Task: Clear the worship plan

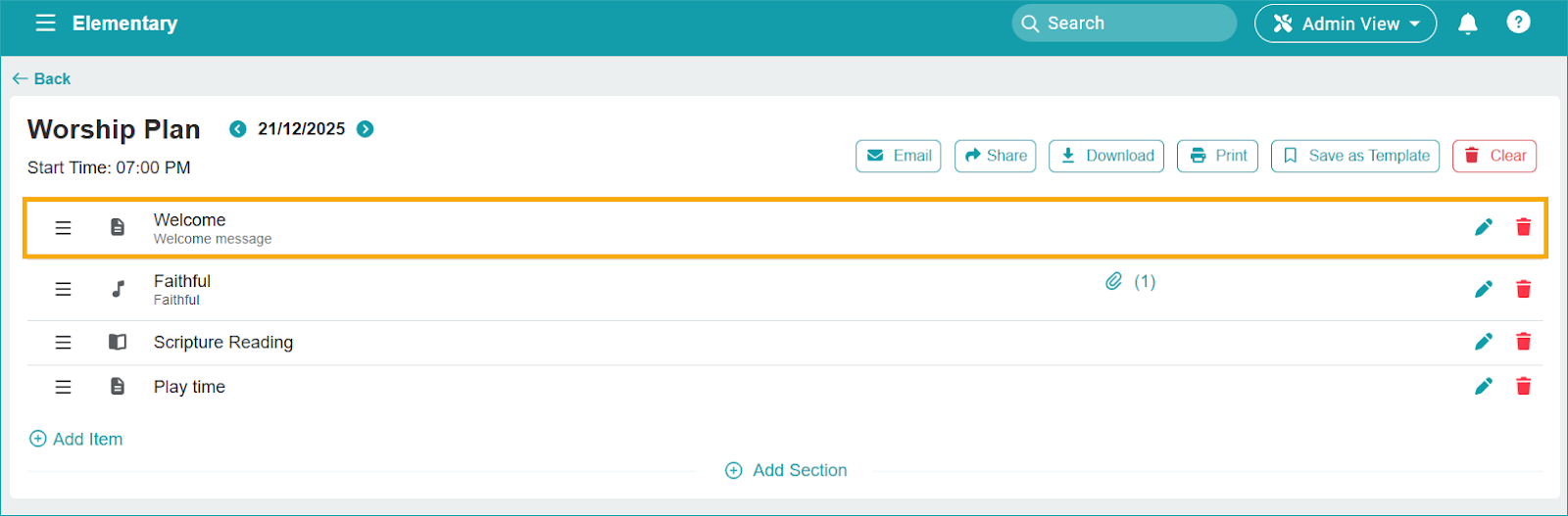Action: tap(1494, 156)
